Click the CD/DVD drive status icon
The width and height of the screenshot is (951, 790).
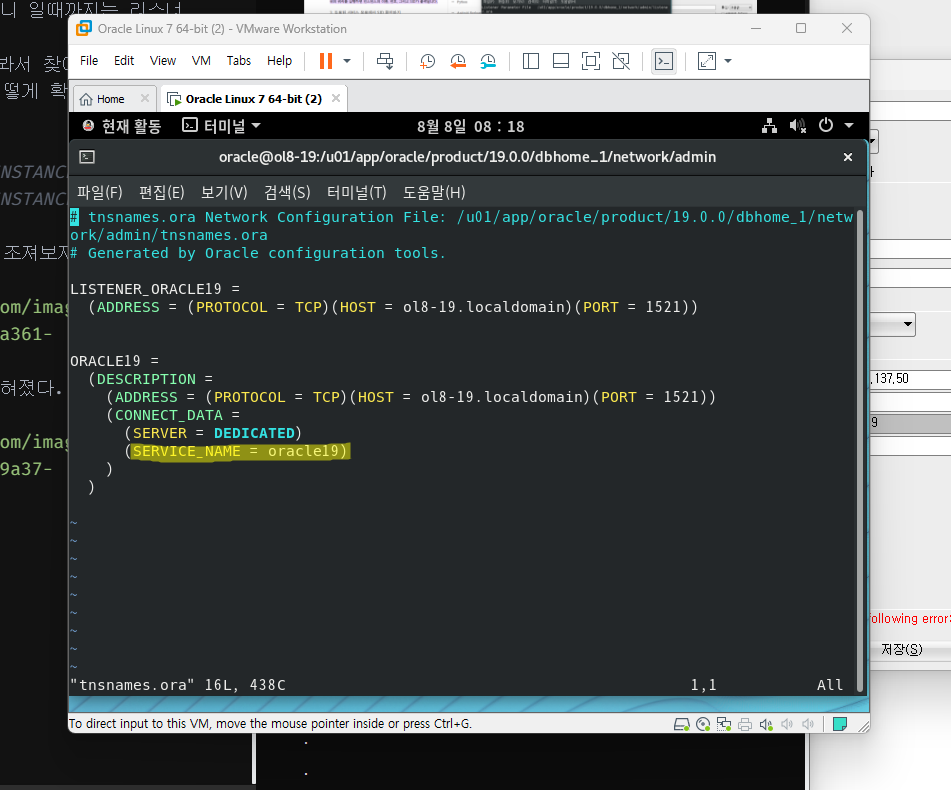click(x=703, y=724)
